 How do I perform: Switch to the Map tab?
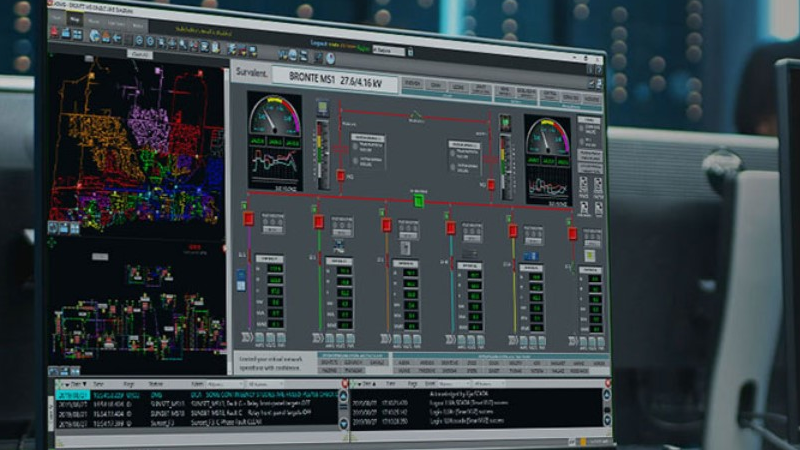[75, 19]
